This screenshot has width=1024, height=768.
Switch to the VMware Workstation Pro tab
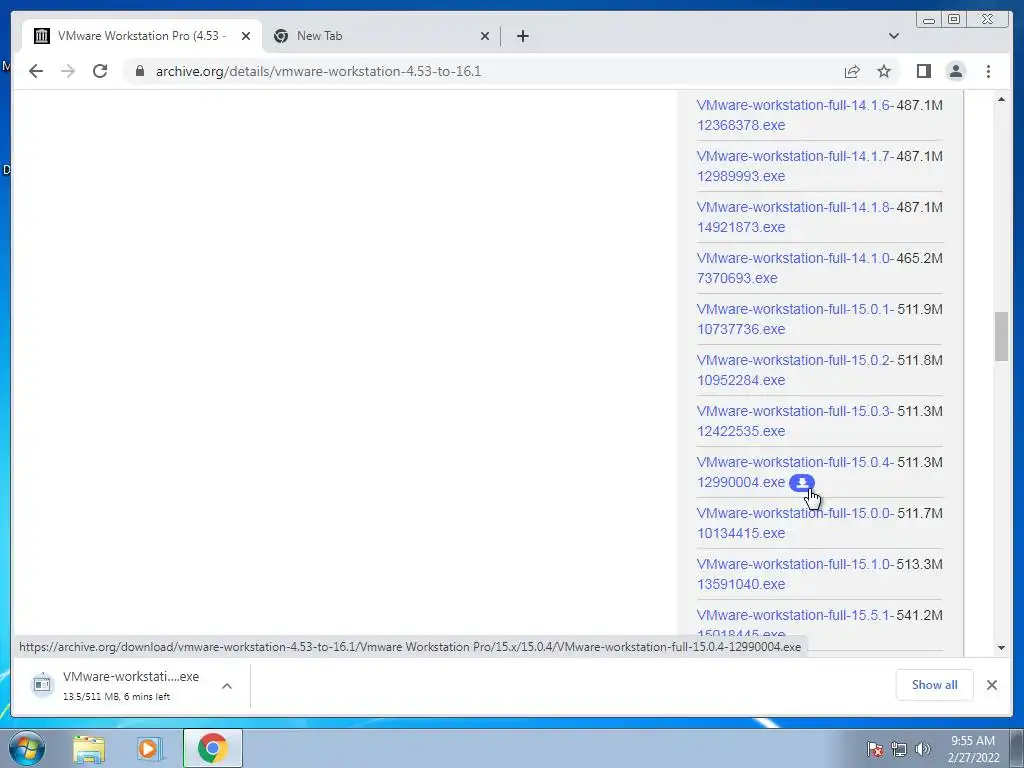(x=142, y=36)
